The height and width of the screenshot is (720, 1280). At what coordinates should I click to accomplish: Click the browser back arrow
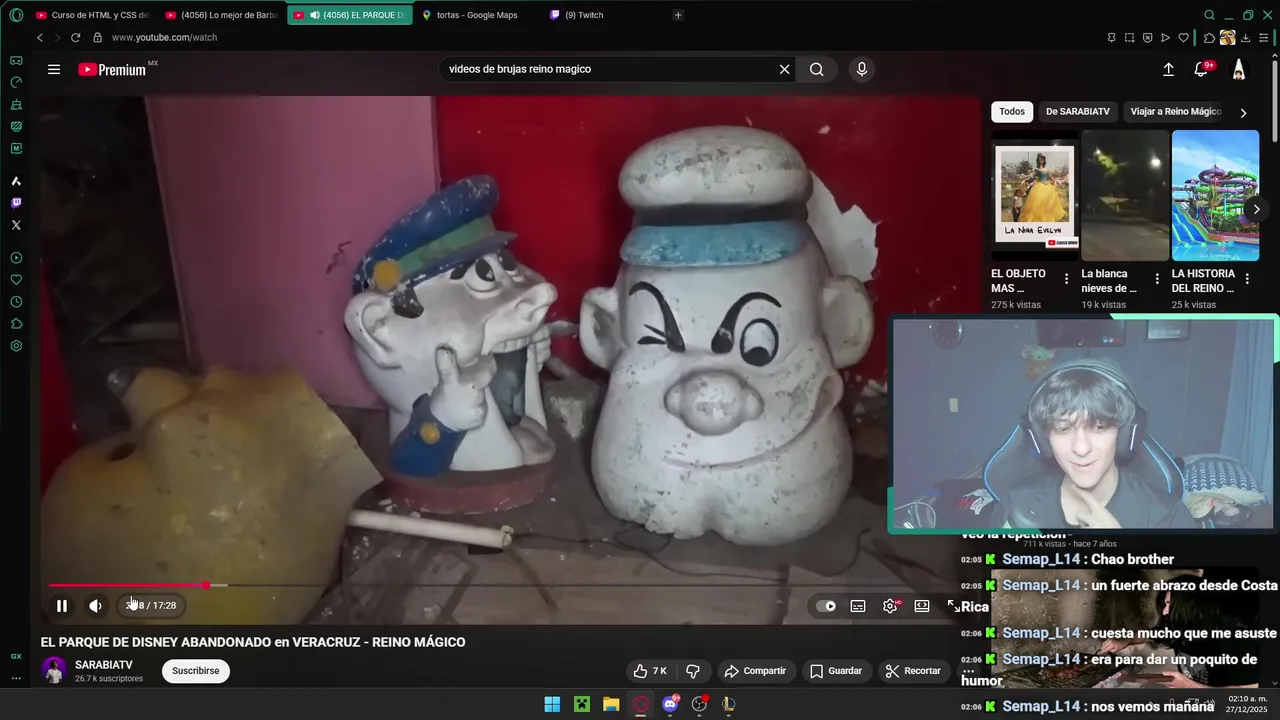coord(40,37)
